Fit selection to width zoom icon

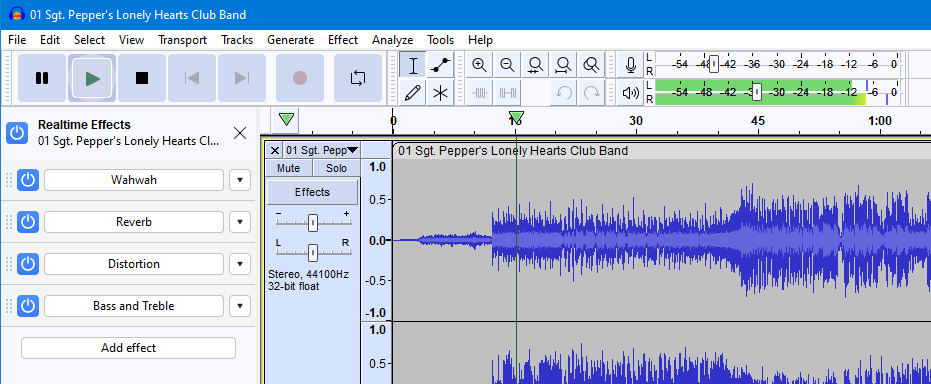click(535, 65)
